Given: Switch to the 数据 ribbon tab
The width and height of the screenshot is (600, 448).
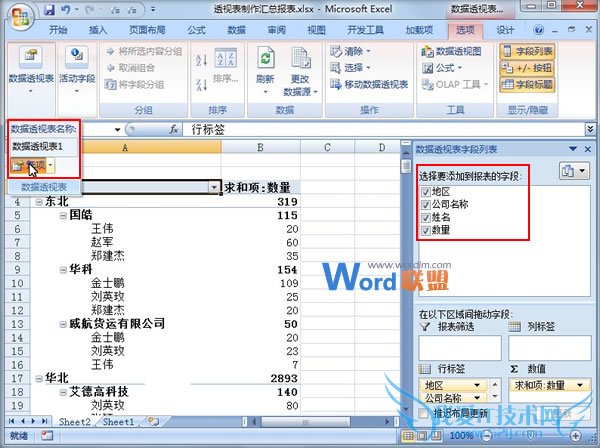Looking at the screenshot, I should coord(236,30).
